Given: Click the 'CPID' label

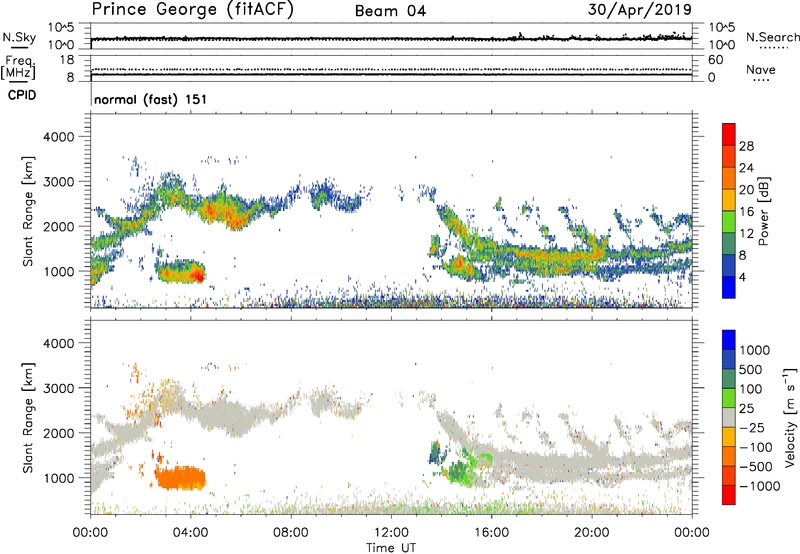Looking at the screenshot, I should click(x=22, y=95).
